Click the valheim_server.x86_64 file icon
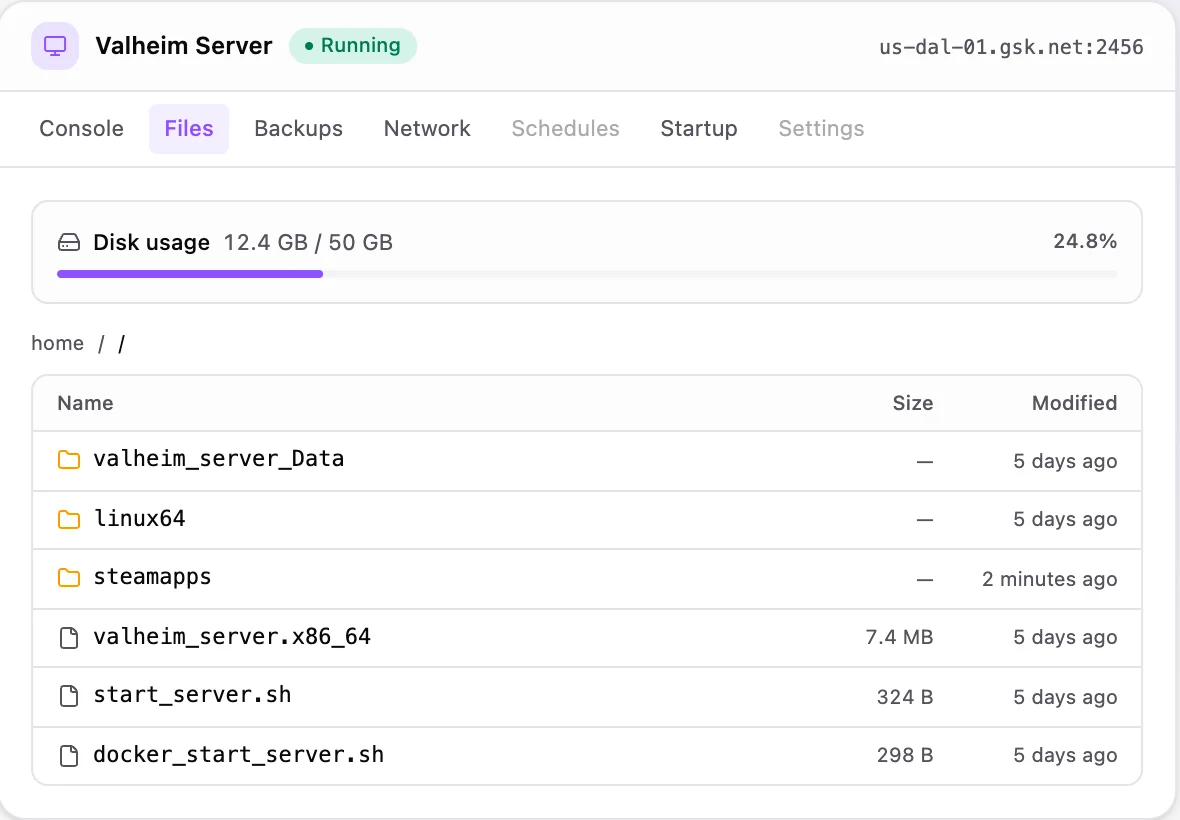 click(x=68, y=637)
